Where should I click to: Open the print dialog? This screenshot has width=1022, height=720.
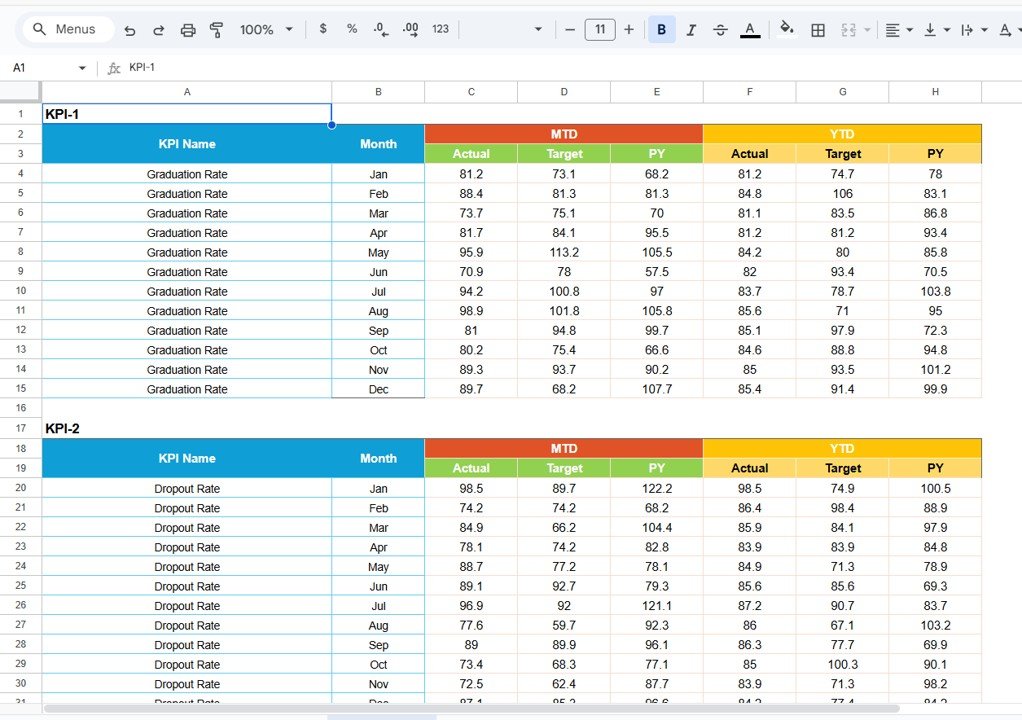[188, 29]
